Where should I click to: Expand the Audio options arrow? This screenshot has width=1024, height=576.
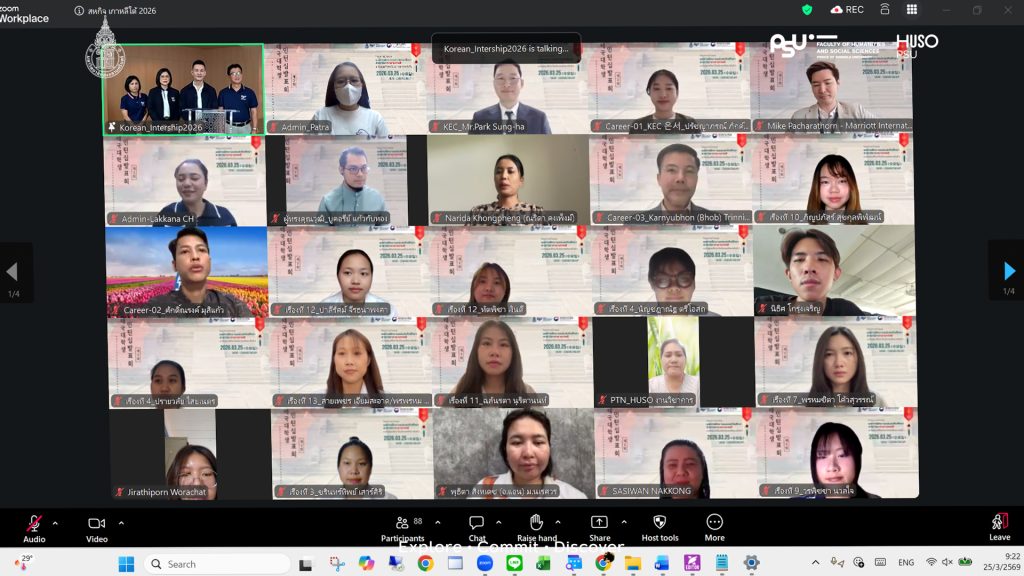pos(55,522)
